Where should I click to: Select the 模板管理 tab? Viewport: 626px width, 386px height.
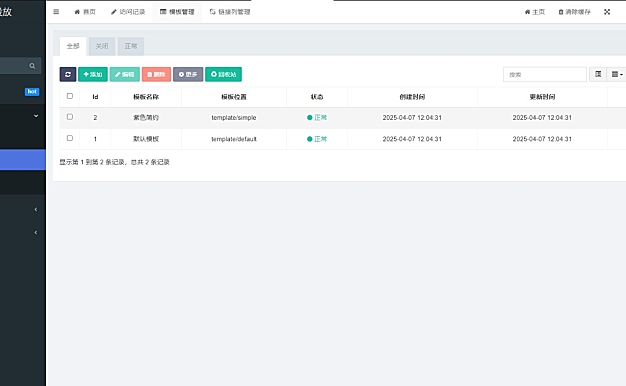(177, 12)
